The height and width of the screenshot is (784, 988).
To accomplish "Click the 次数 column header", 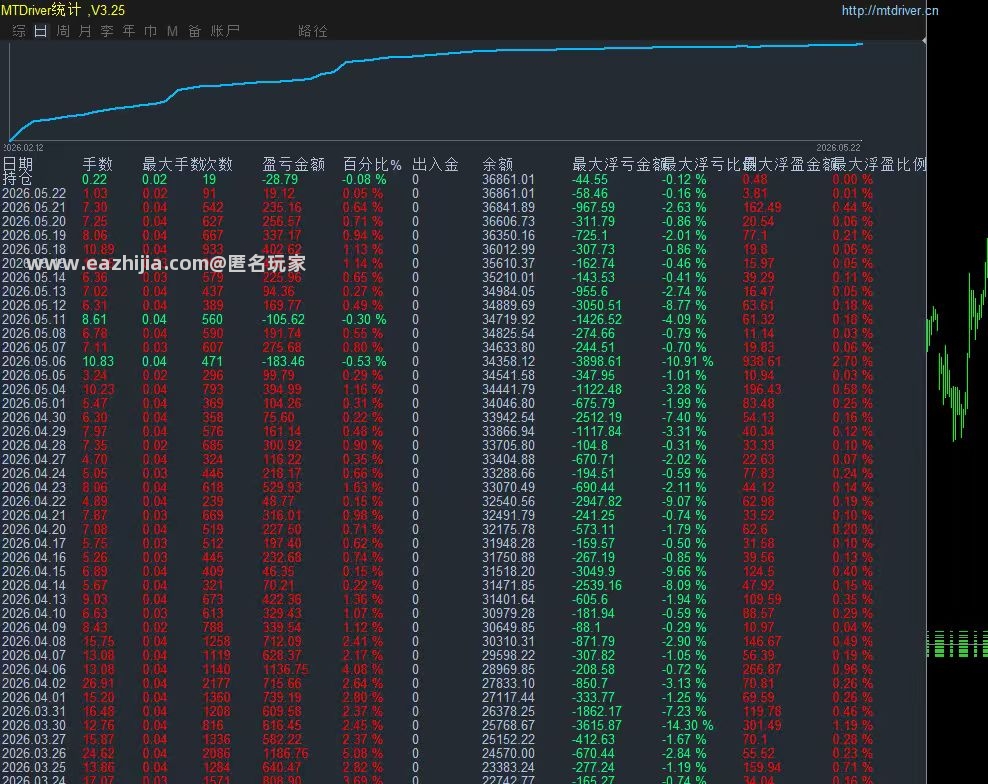I will (x=218, y=164).
